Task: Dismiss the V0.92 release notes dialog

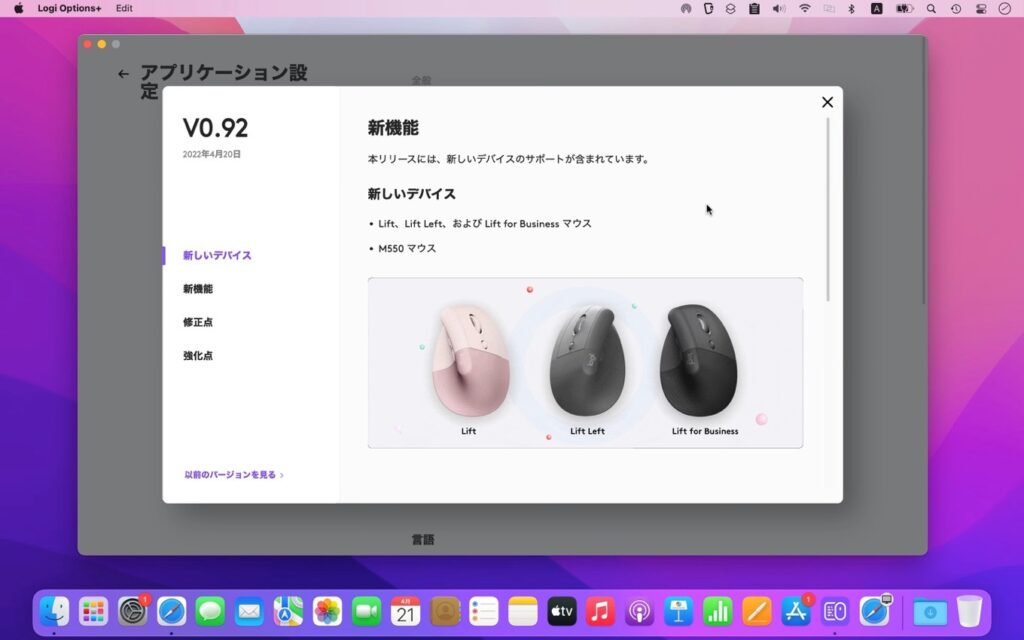Action: [827, 102]
